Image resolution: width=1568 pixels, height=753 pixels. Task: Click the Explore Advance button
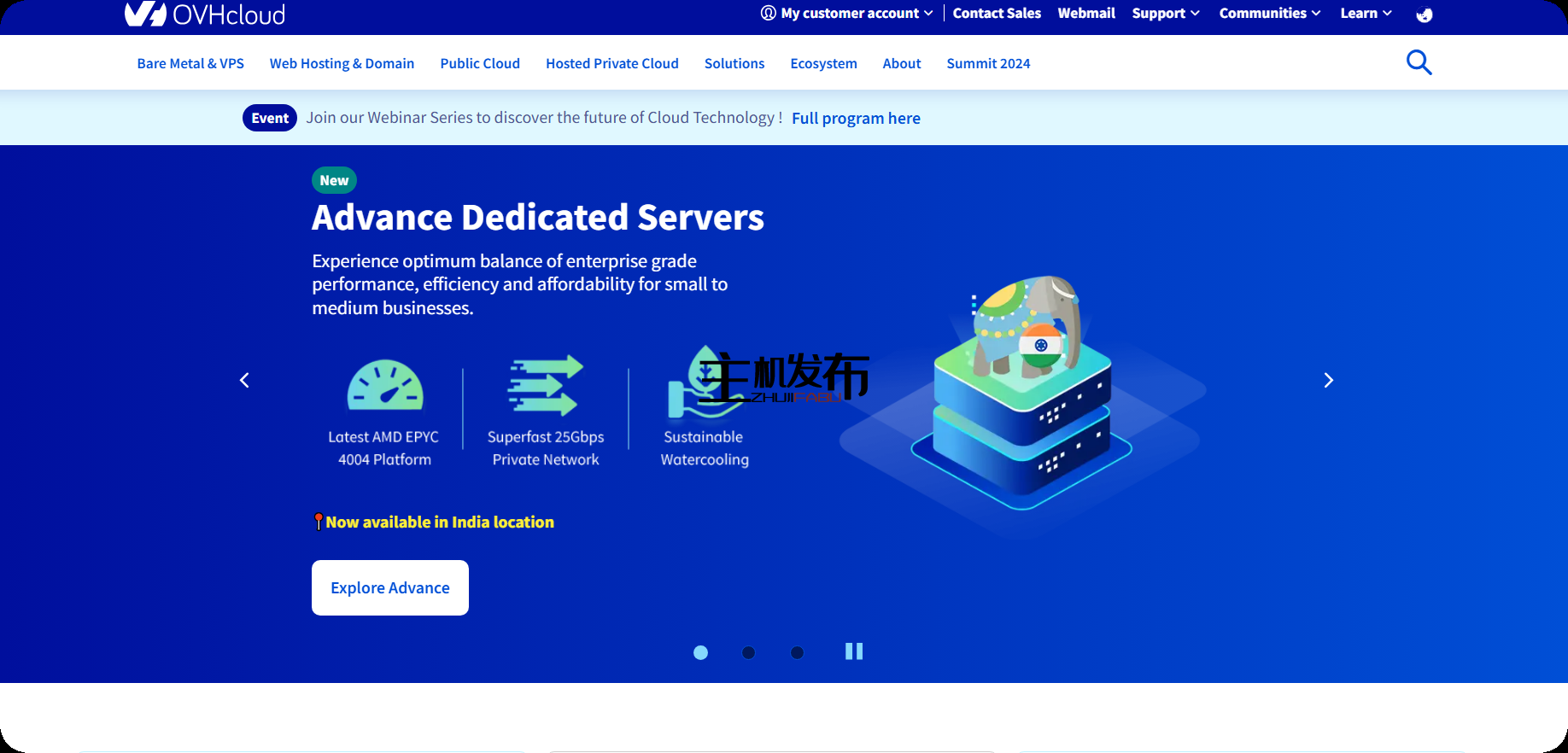point(390,587)
